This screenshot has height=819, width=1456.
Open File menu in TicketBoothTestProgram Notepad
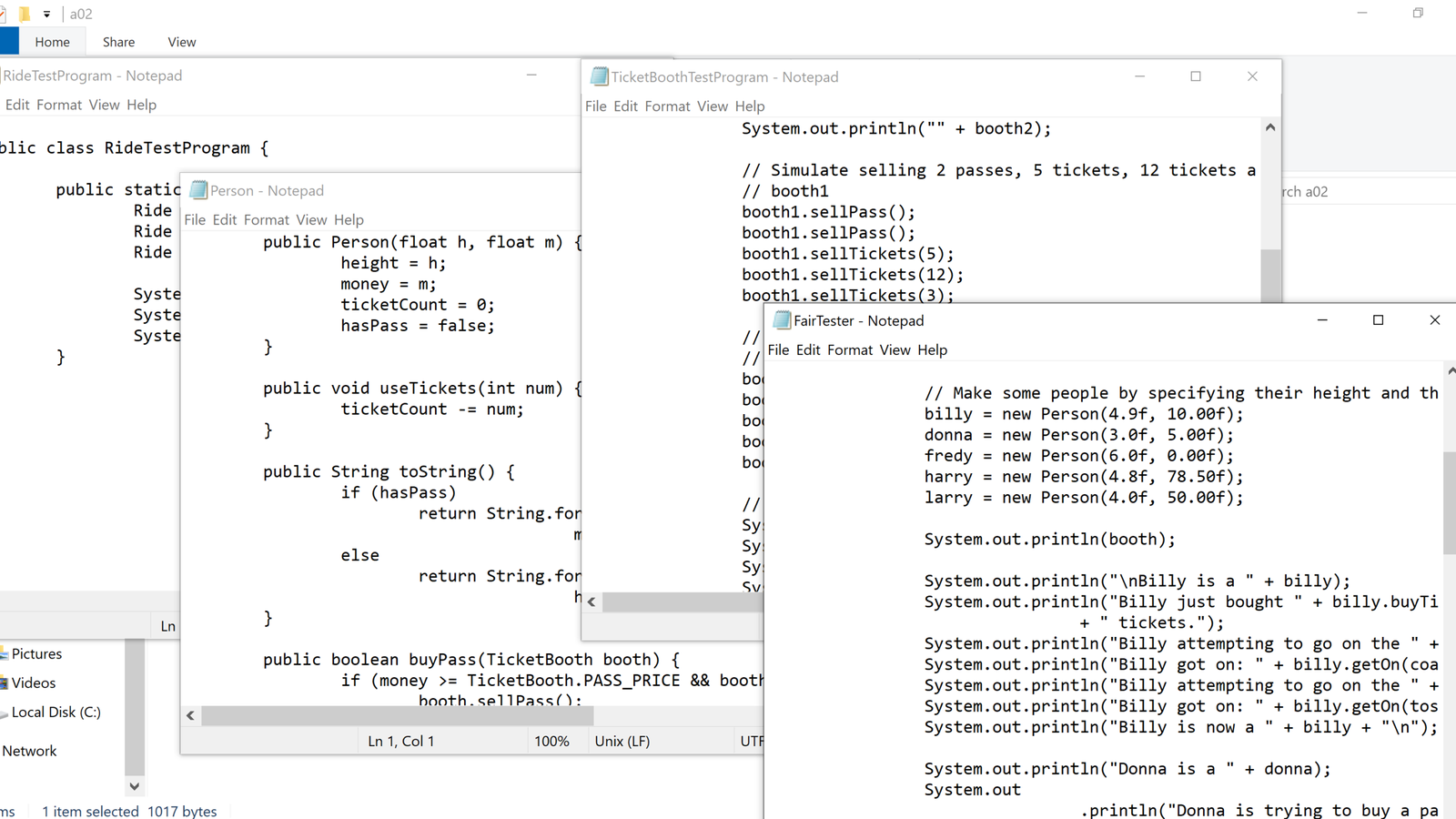tap(596, 106)
